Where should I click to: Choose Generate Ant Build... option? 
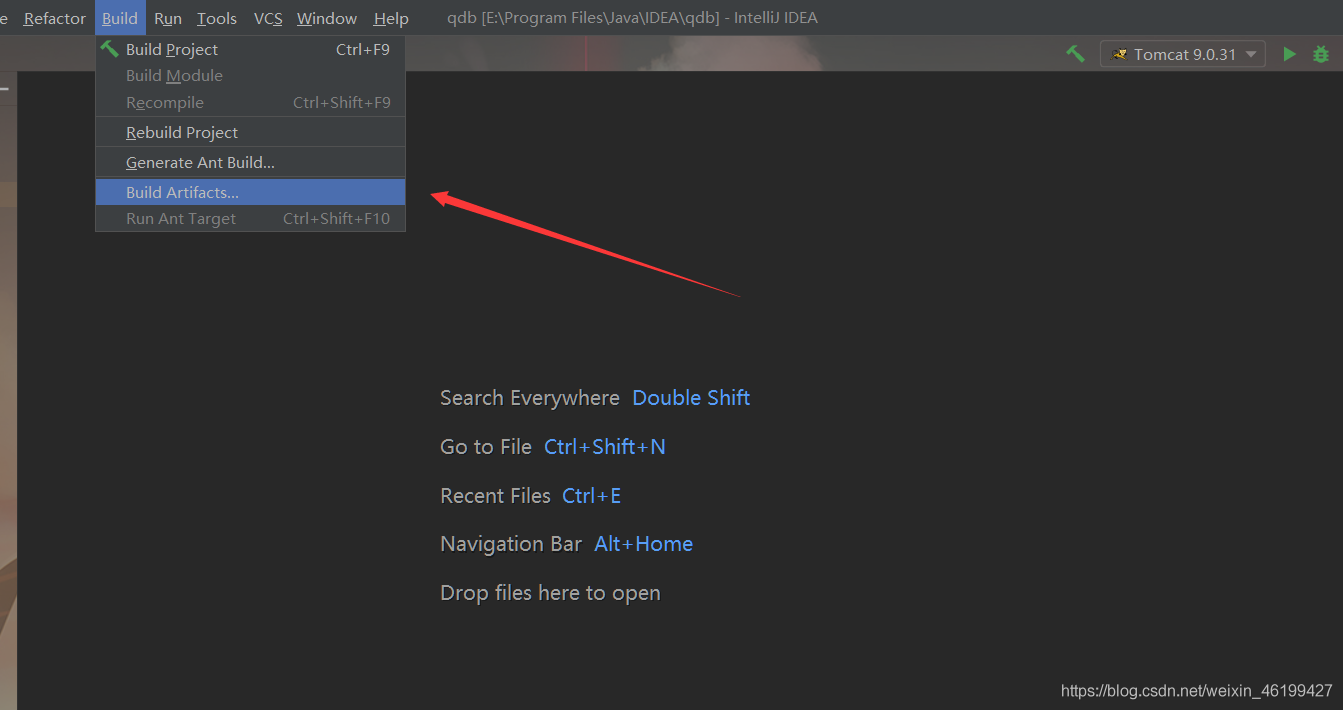(x=250, y=162)
